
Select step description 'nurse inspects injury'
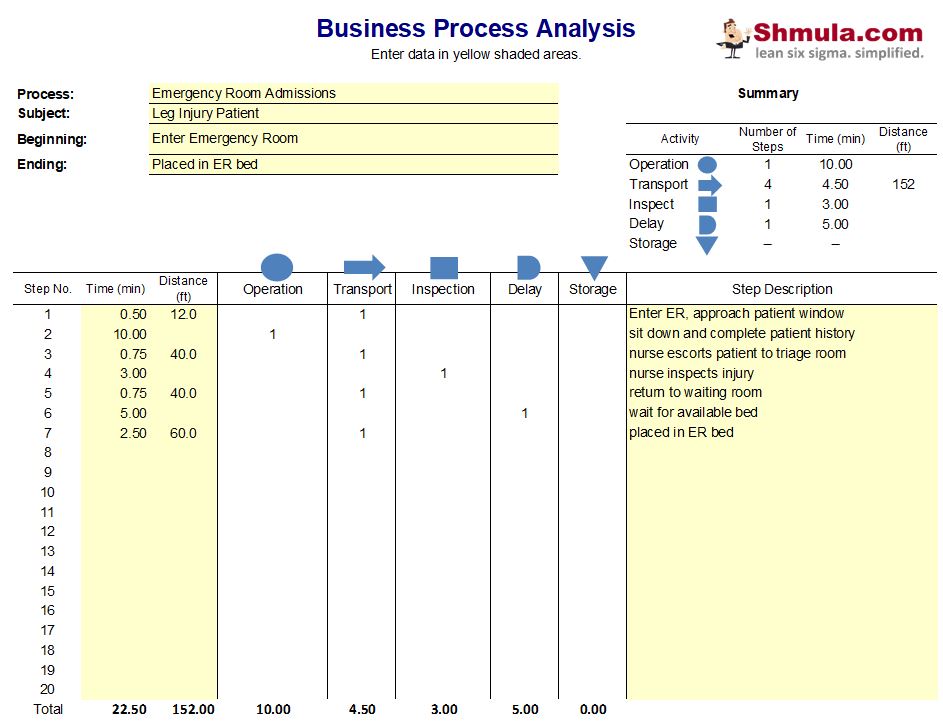[691, 373]
